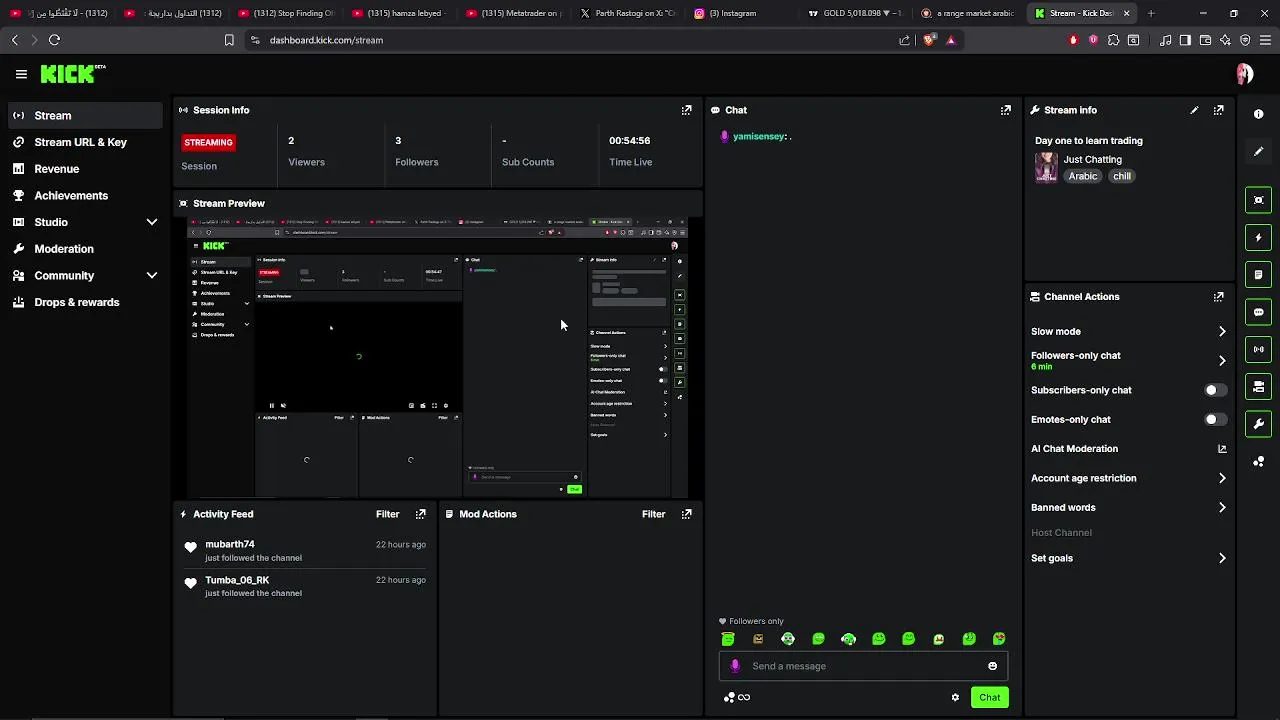Image resolution: width=1280 pixels, height=720 pixels.
Task: Click the three-dots cluster icon at sidebar bottom
Action: pos(1258,461)
